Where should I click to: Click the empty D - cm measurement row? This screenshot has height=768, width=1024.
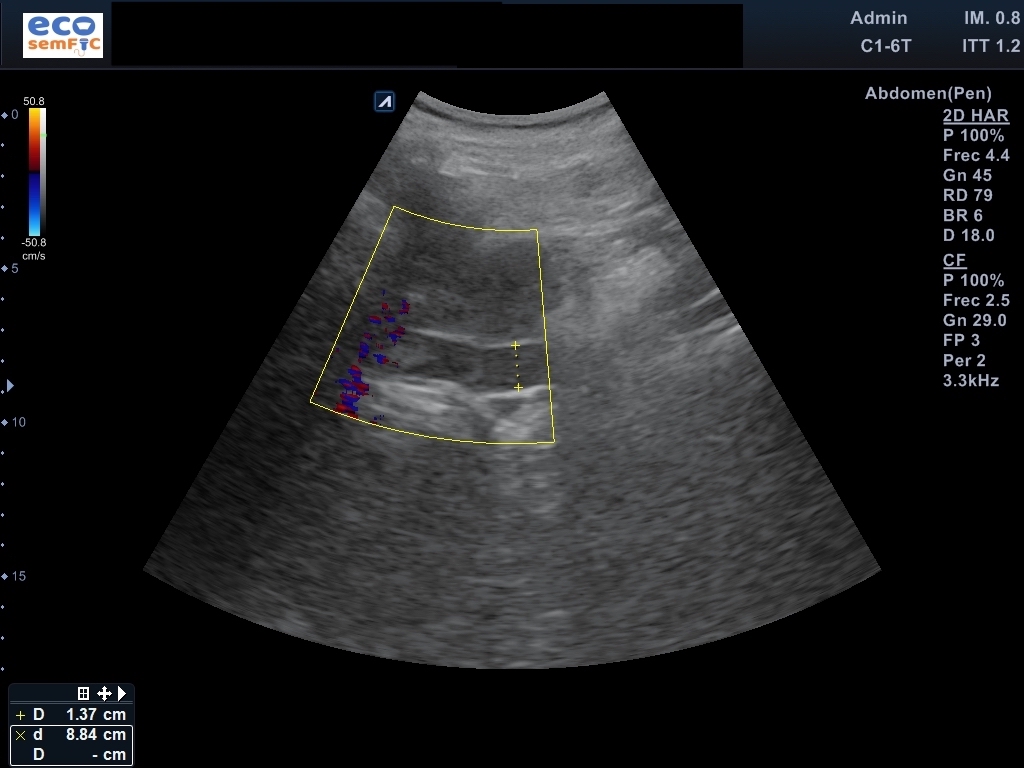(70, 755)
